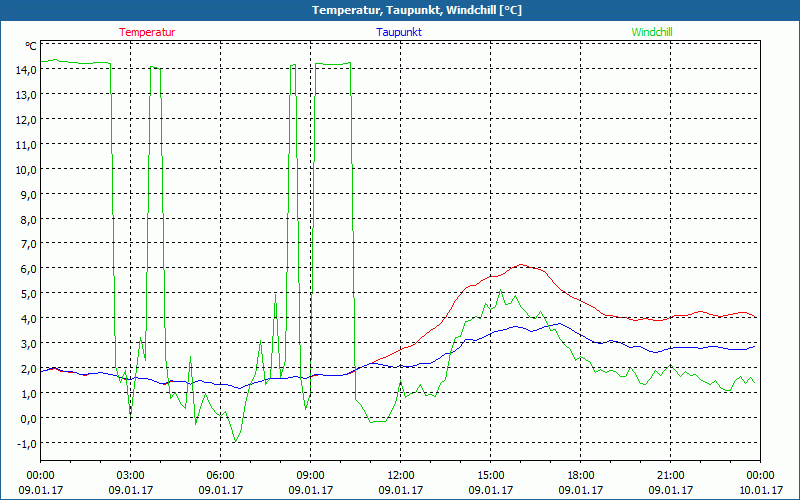Click the 11,0 y-axis value
800x500 pixels.
pyautogui.click(x=26, y=144)
